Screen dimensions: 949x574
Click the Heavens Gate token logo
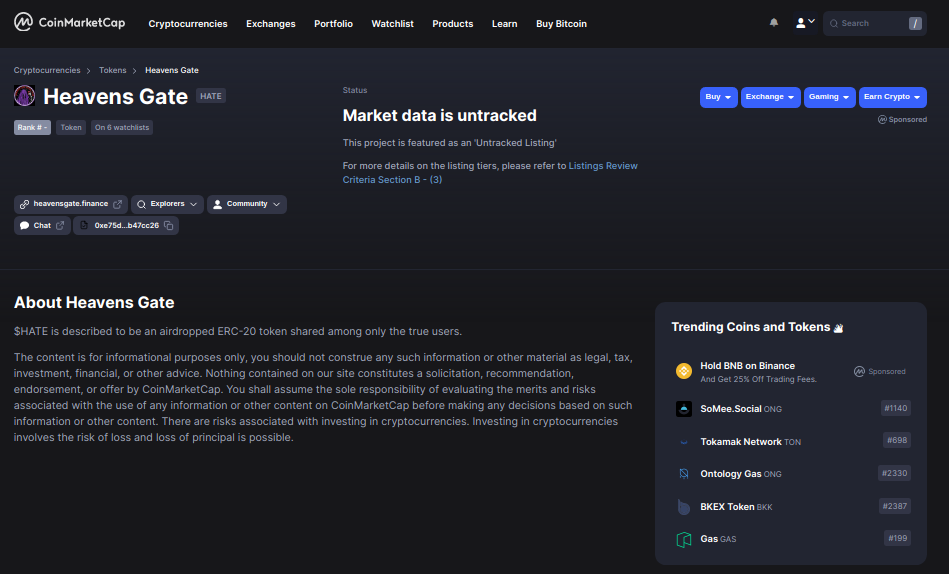tap(24, 96)
